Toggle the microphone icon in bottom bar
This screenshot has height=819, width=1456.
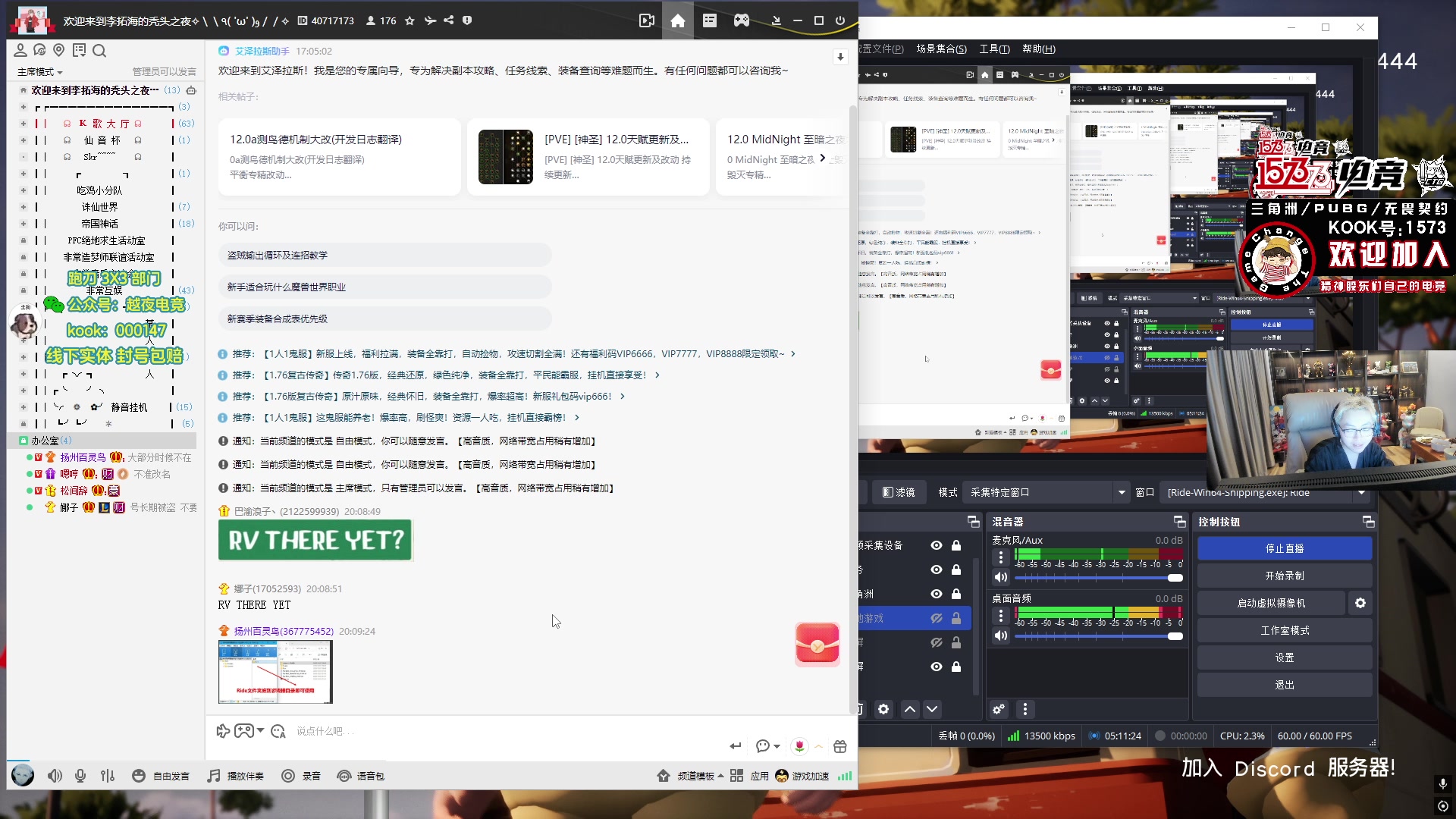(x=80, y=776)
